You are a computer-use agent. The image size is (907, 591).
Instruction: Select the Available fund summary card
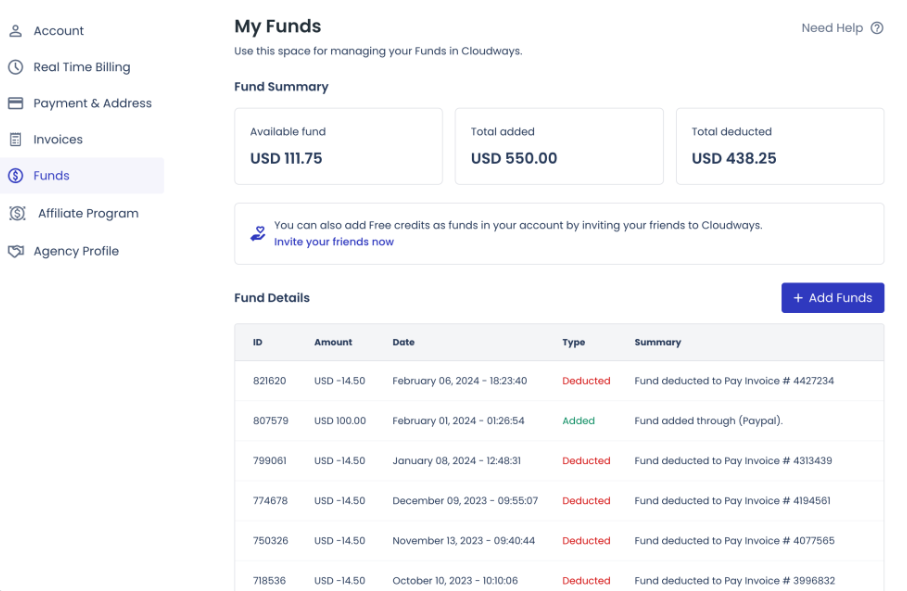point(338,146)
